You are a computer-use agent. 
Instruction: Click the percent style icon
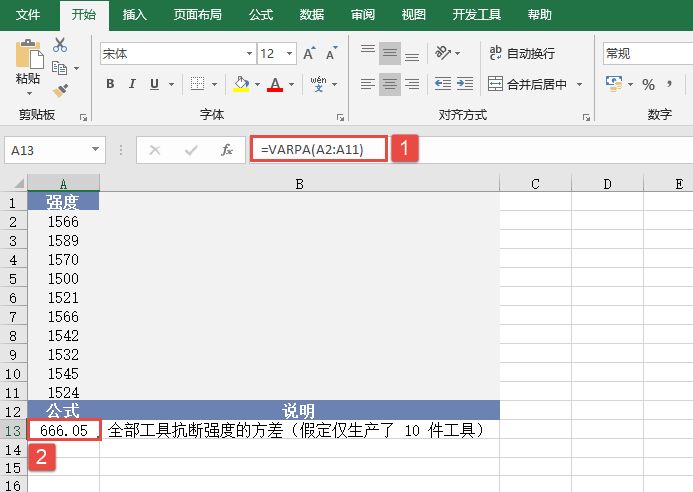648,84
